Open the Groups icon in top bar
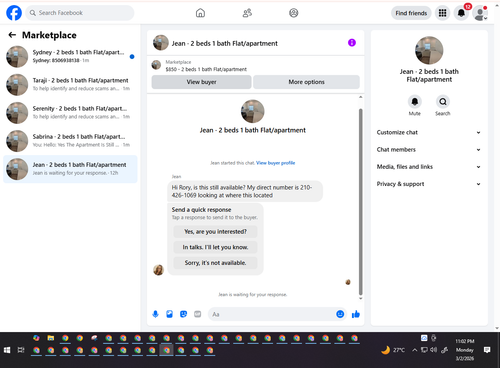Viewport: 500px width, 368px height. click(x=293, y=13)
